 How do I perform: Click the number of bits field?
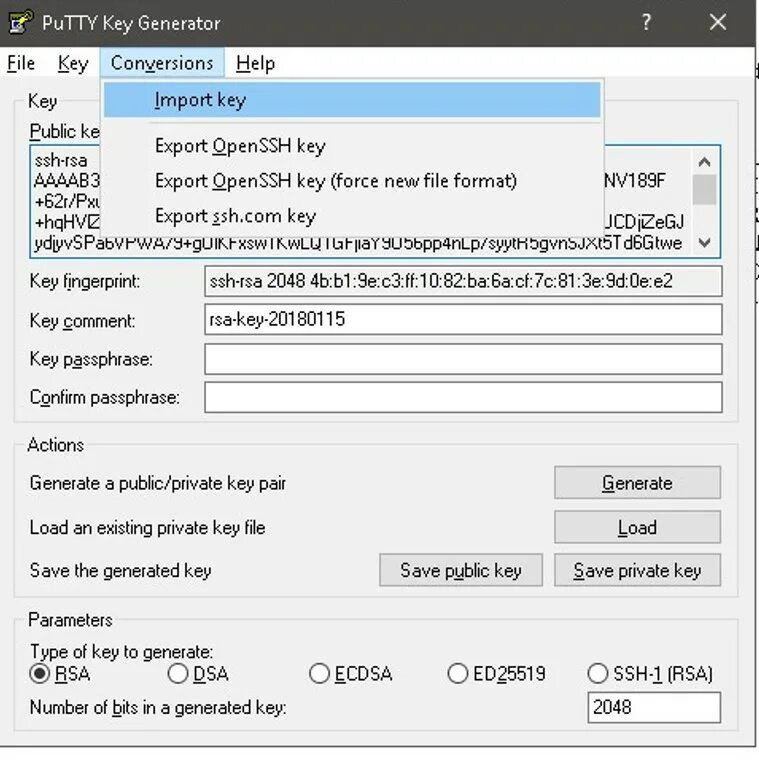point(654,707)
